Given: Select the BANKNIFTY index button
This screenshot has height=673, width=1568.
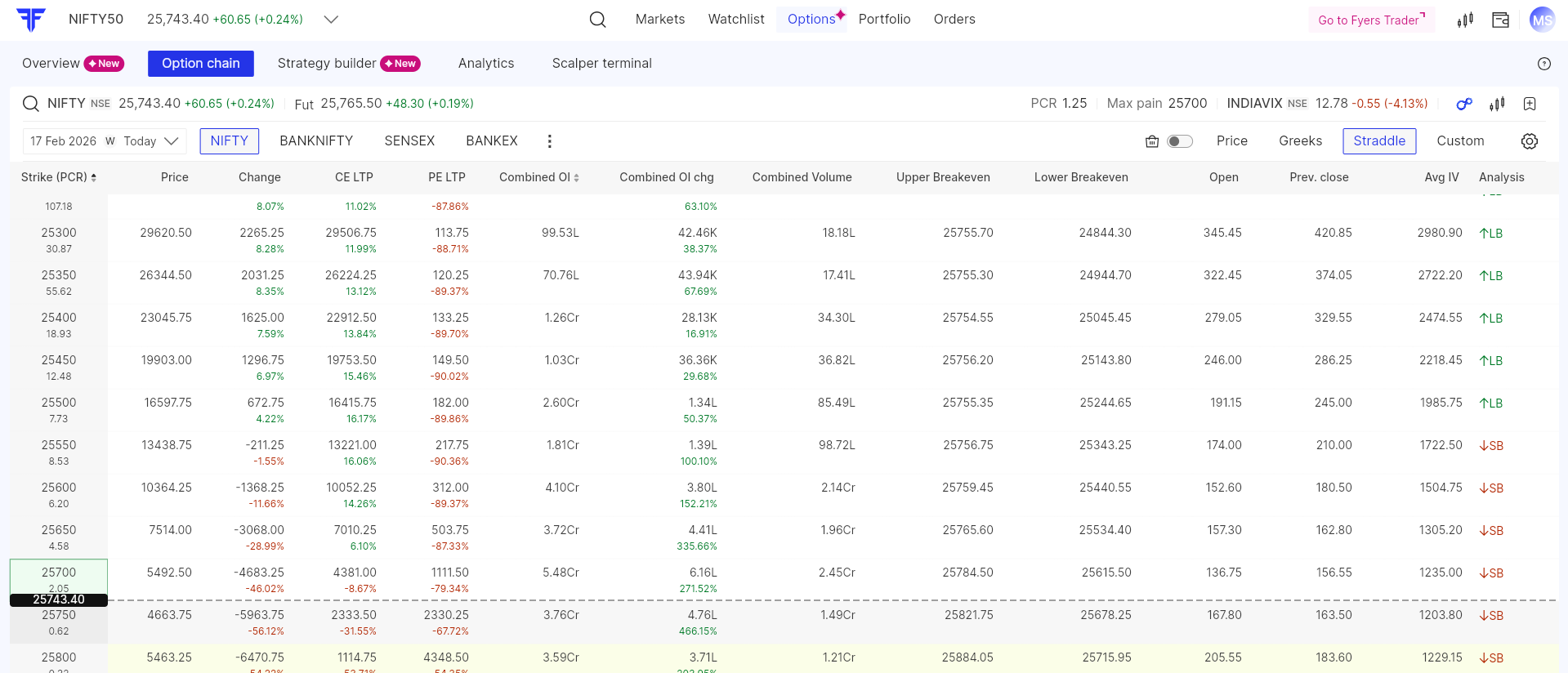Looking at the screenshot, I should tap(316, 141).
